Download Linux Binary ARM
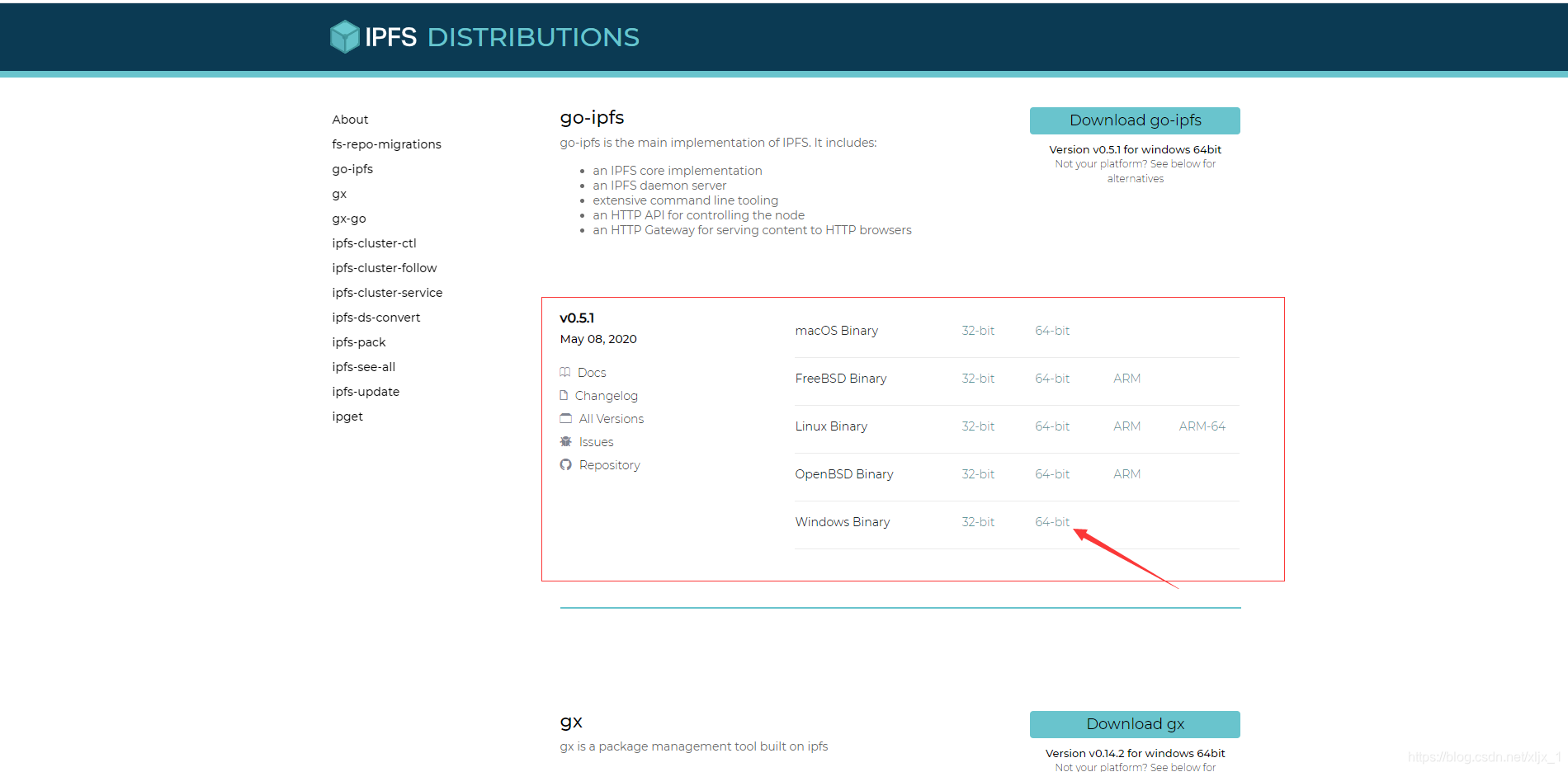The width and height of the screenshot is (1568, 772). 1127,426
